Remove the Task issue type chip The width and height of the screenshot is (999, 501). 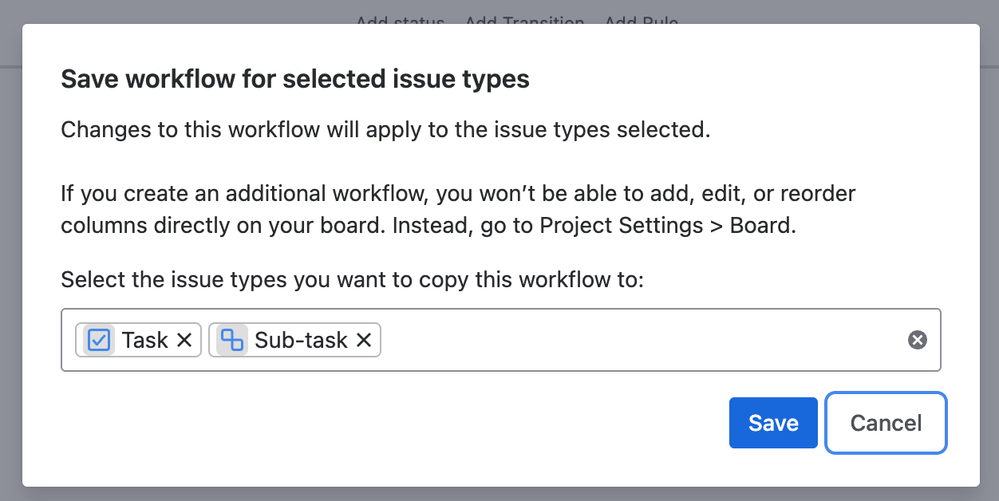coord(184,340)
